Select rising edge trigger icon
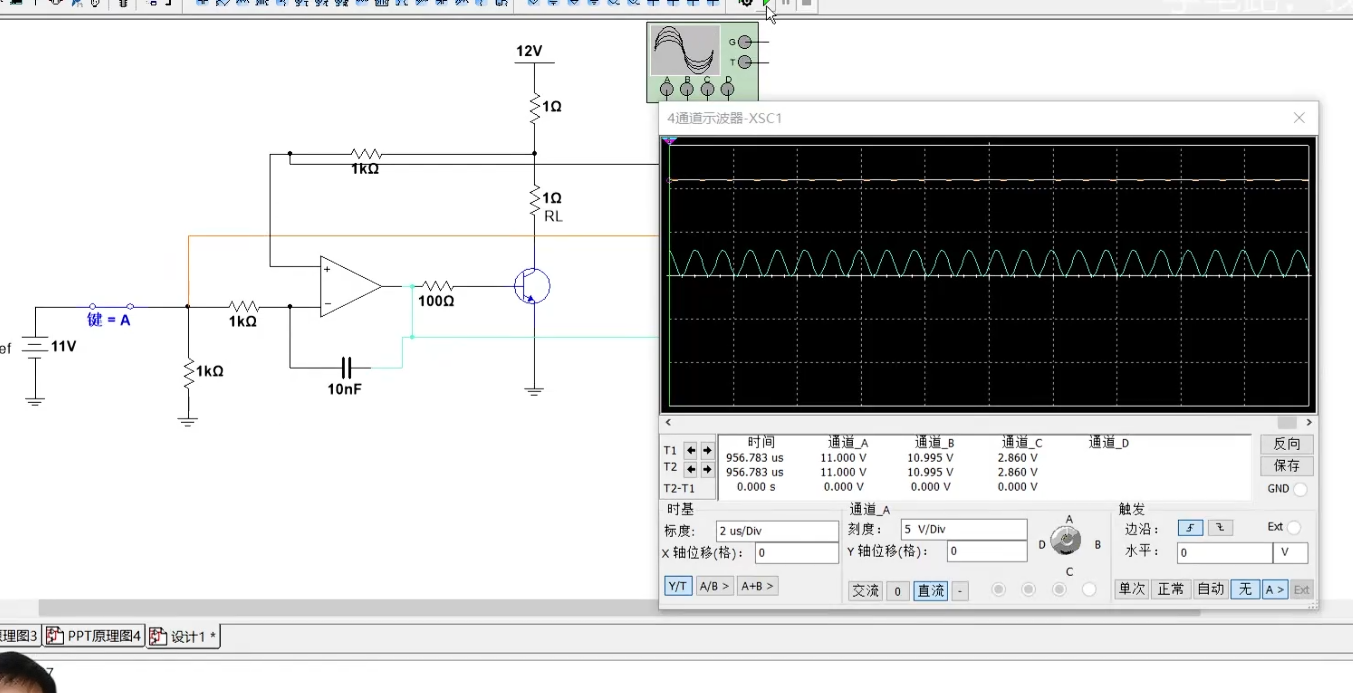The height and width of the screenshot is (693, 1353). click(1190, 528)
